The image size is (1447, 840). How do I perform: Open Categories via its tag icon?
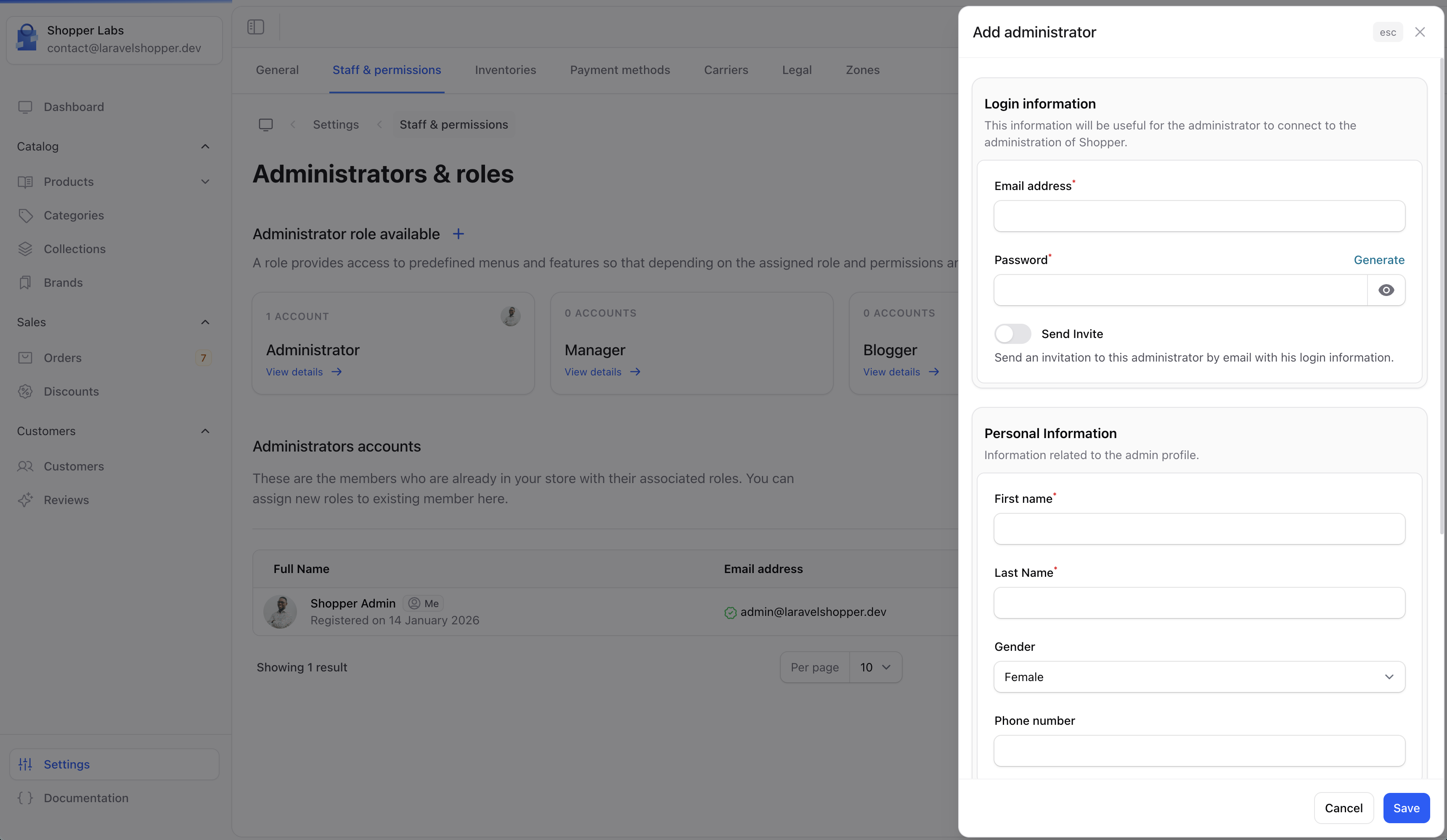[25, 215]
